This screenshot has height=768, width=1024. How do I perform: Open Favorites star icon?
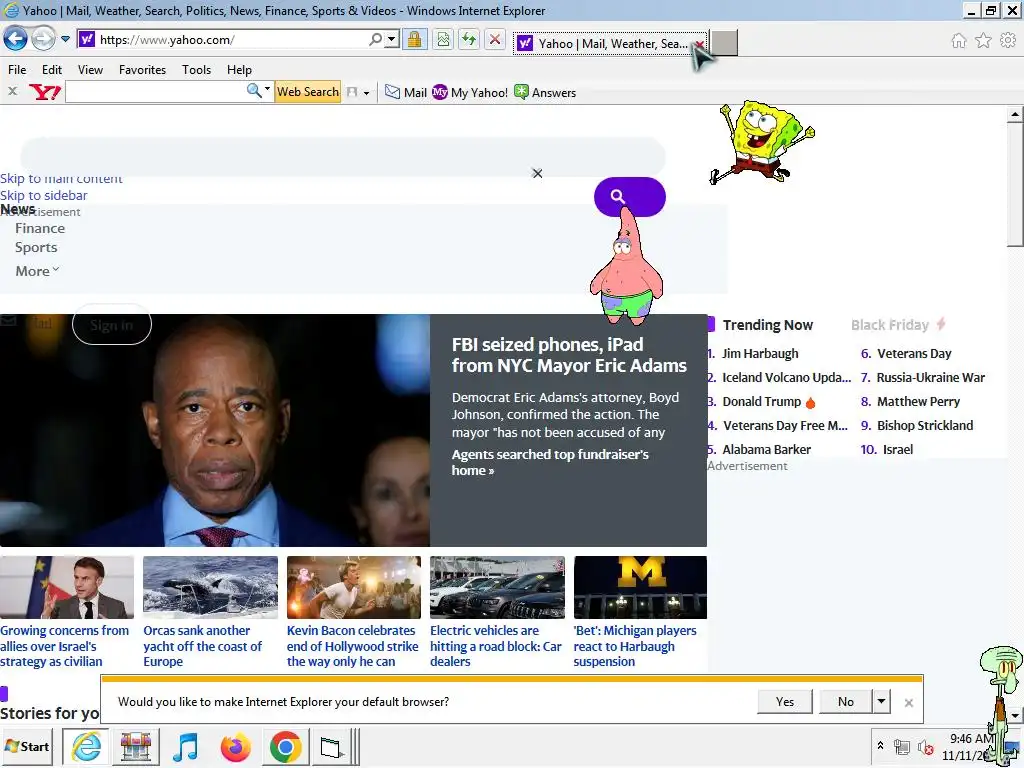click(x=983, y=40)
